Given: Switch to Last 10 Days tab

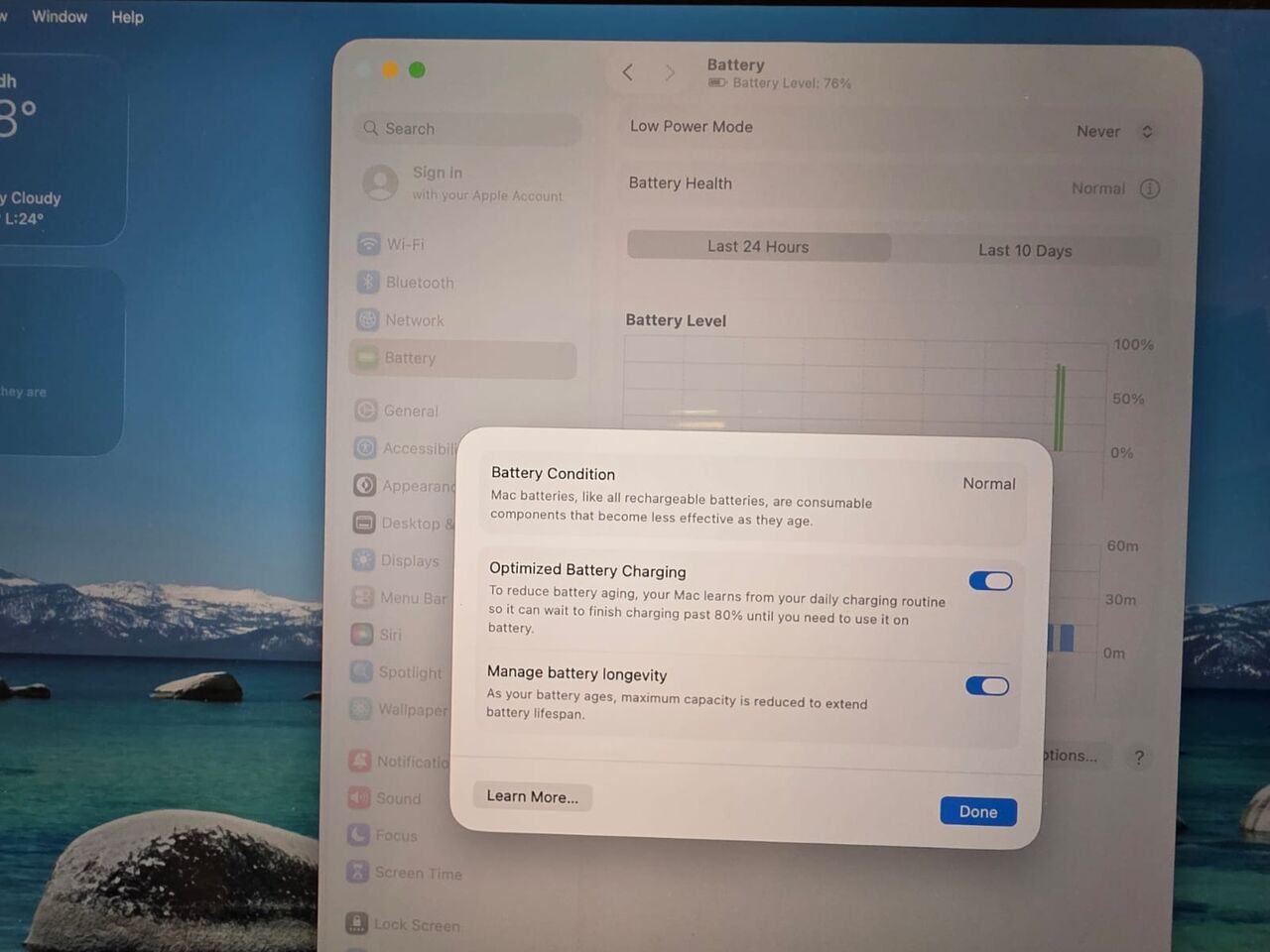Looking at the screenshot, I should click(1025, 250).
